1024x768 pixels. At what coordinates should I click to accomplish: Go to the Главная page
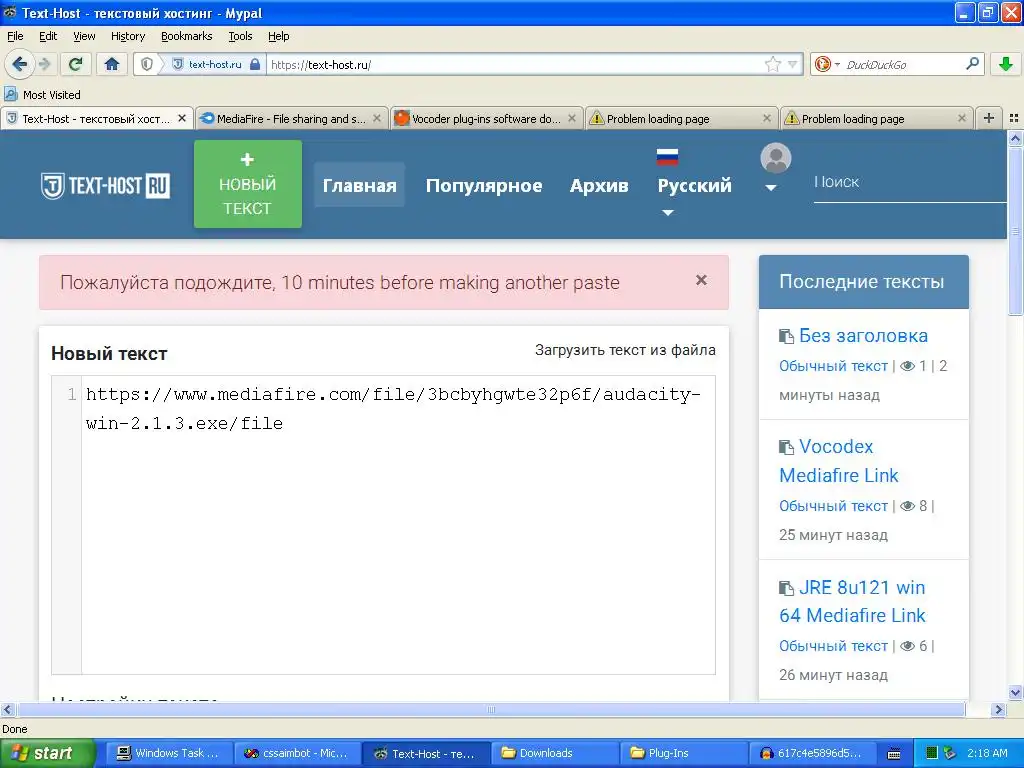[x=359, y=185]
